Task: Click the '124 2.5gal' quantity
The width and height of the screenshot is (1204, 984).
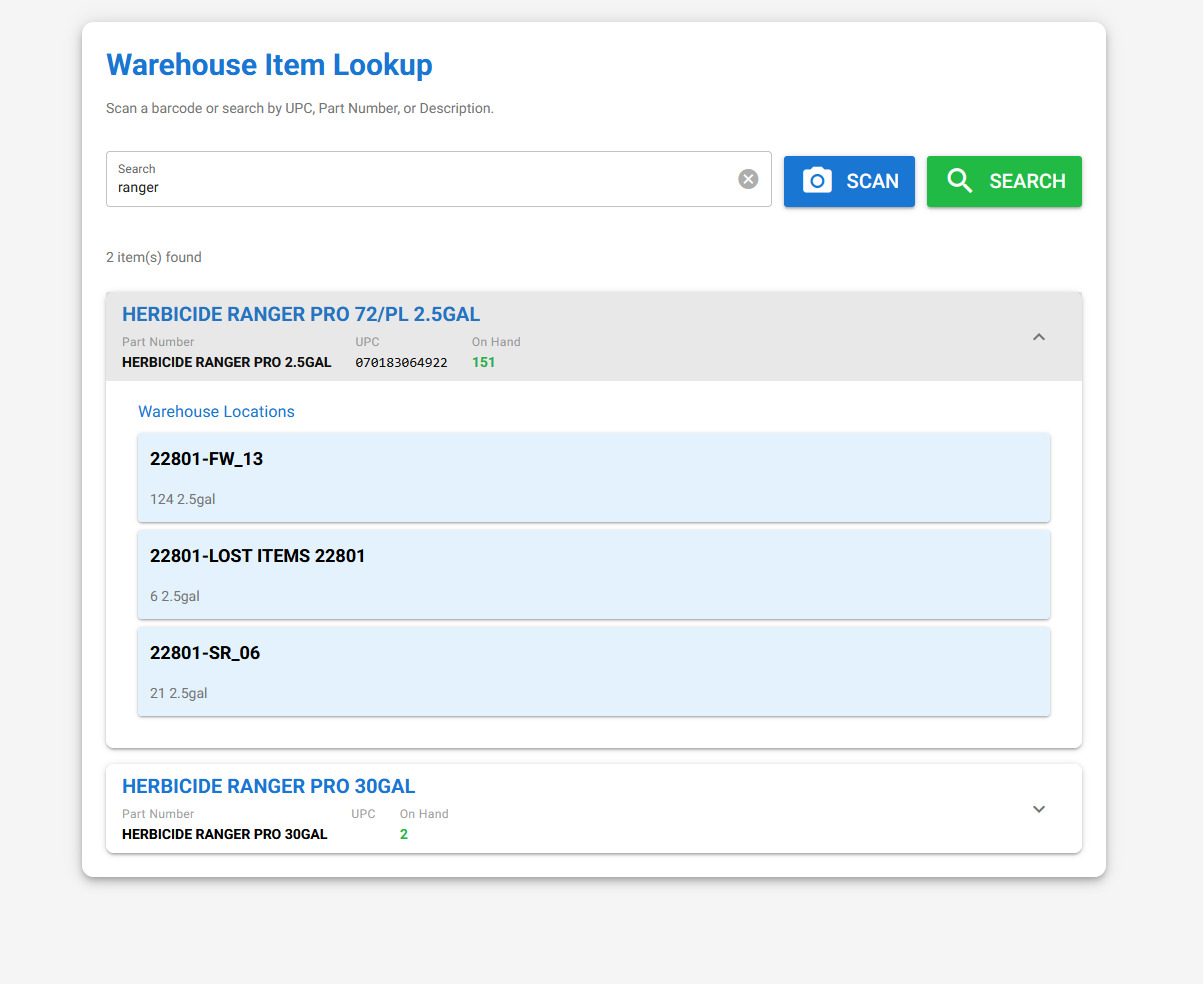Action: (182, 499)
